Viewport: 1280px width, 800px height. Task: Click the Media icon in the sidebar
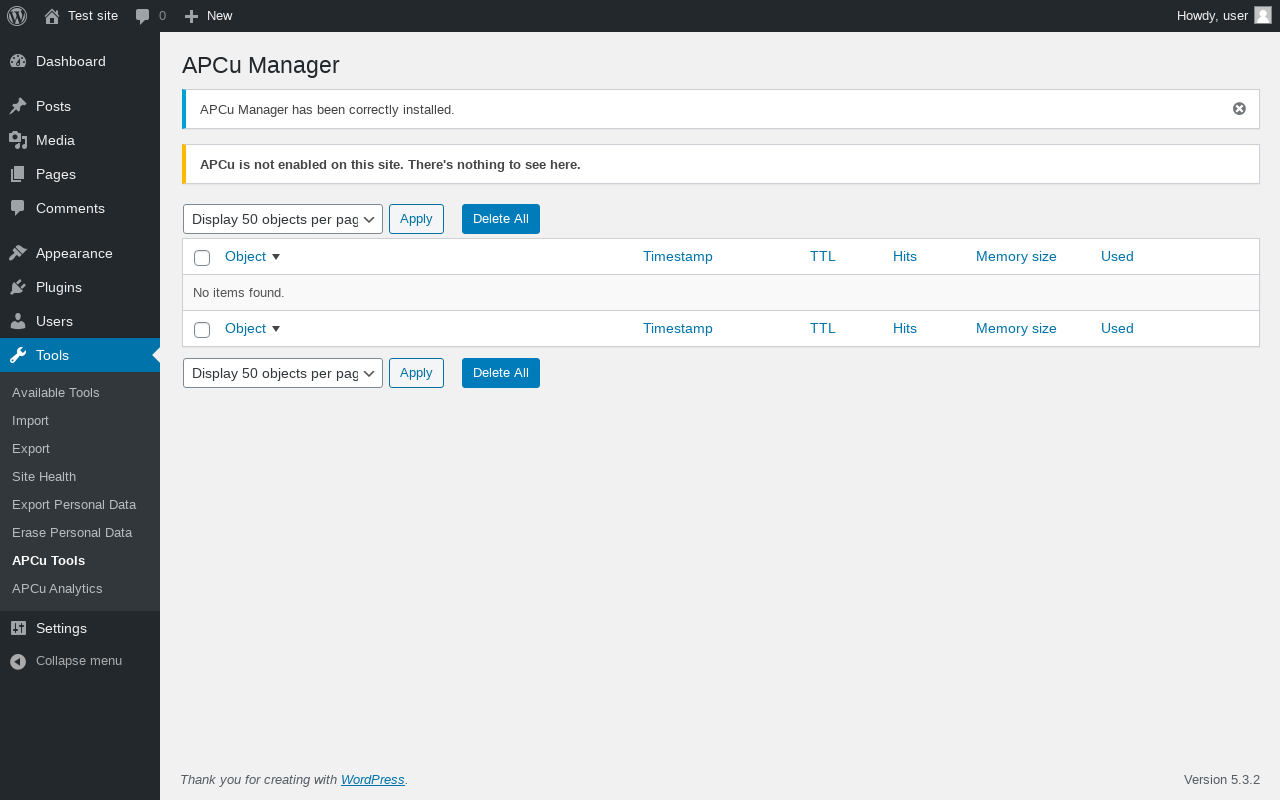click(x=18, y=140)
